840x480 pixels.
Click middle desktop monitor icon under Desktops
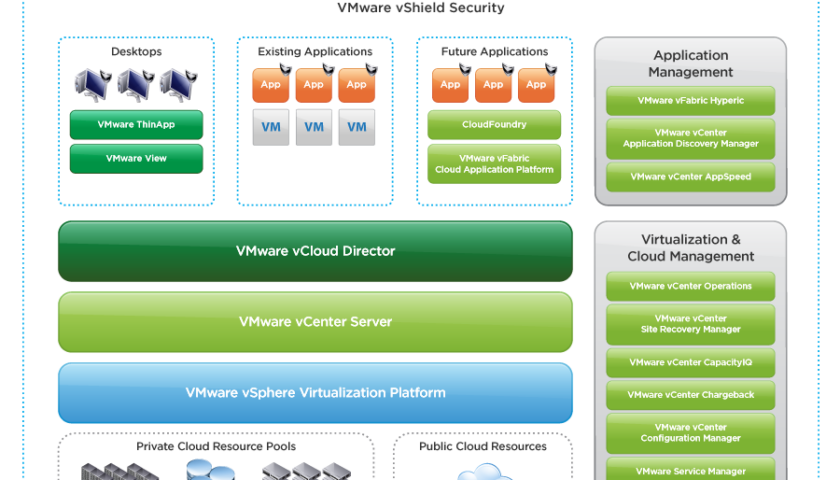click(136, 85)
